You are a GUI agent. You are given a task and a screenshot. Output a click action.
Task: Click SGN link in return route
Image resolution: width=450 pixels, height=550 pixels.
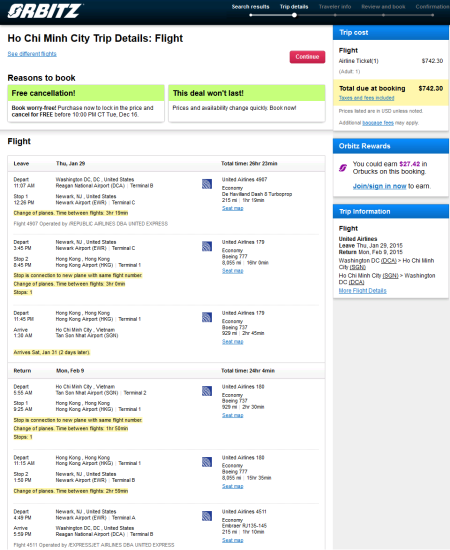coord(390,276)
